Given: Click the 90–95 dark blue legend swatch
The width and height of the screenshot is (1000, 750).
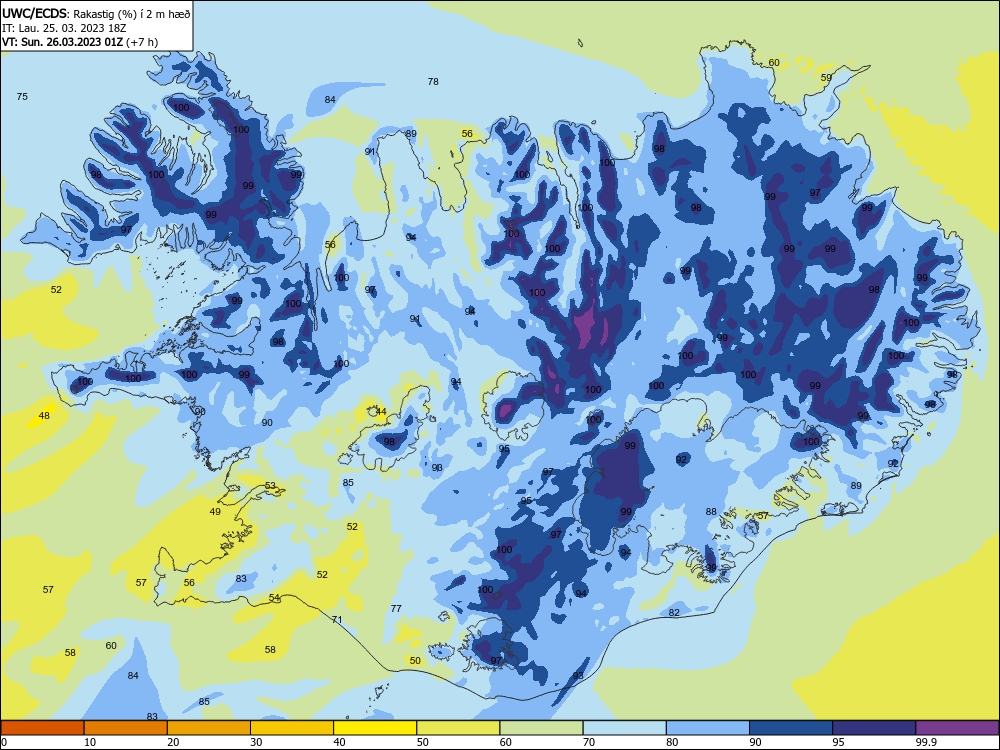Looking at the screenshot, I should pyautogui.click(x=791, y=728).
